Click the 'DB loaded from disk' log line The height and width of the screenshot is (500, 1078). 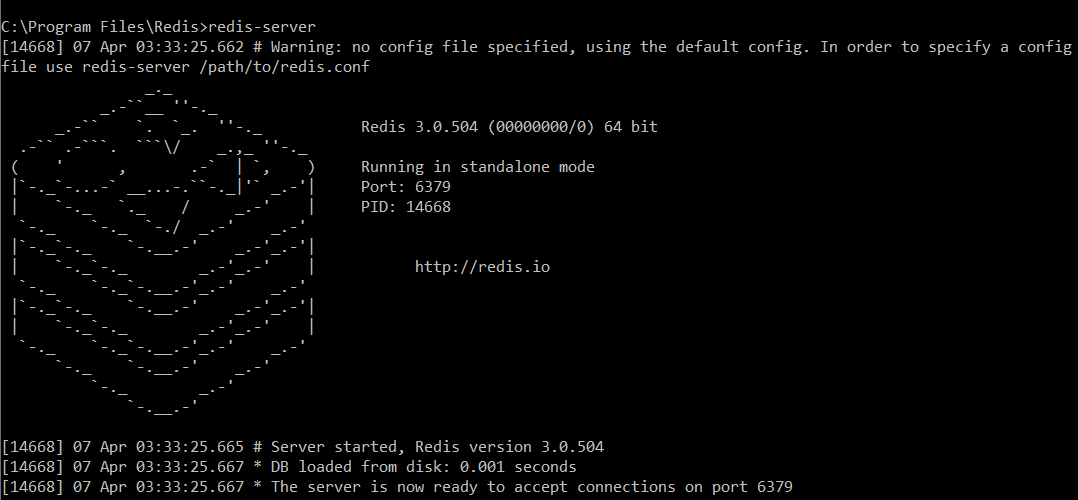pyautogui.click(x=424, y=467)
